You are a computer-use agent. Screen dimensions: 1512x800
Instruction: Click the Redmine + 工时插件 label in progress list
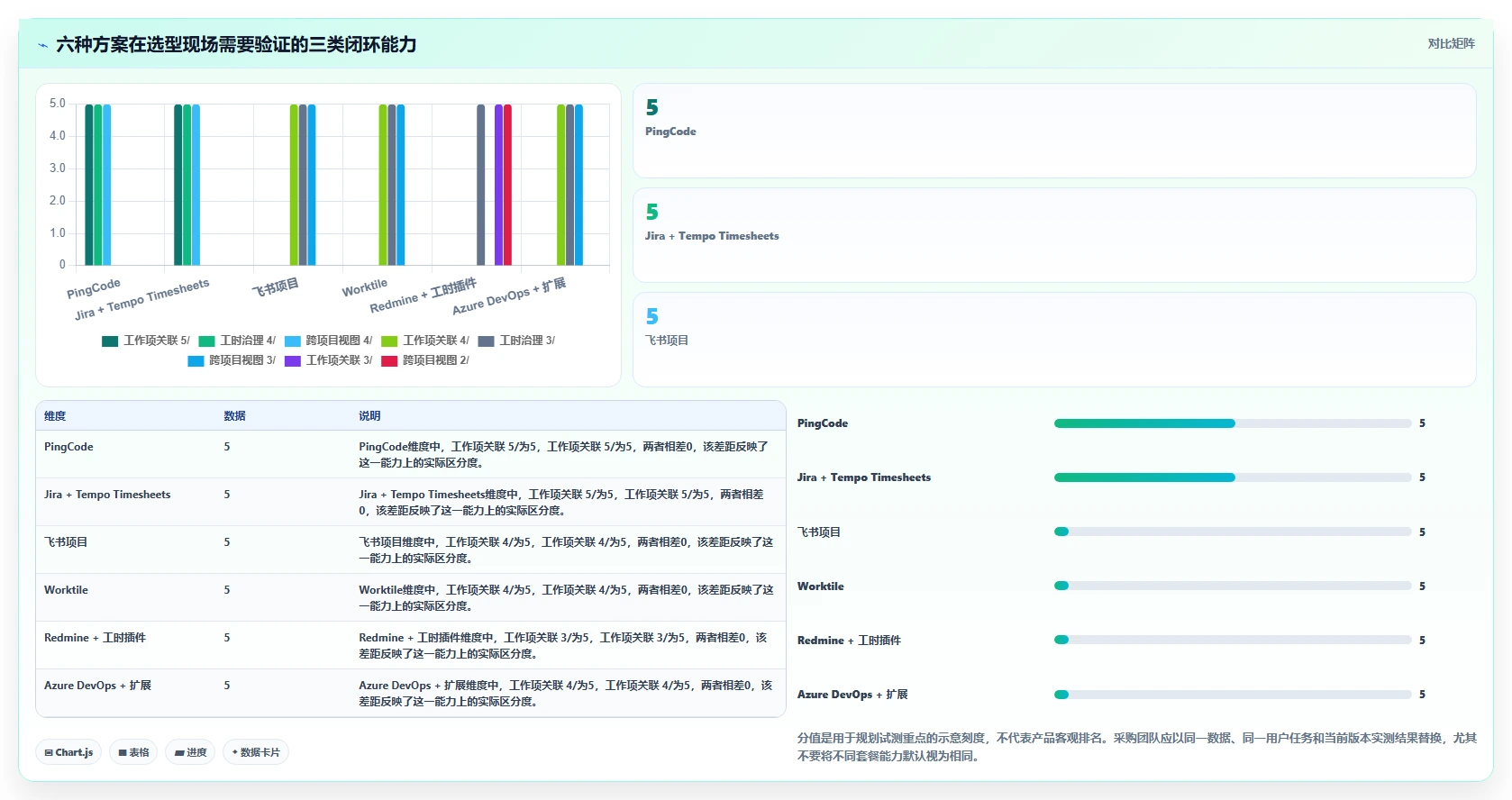point(849,641)
